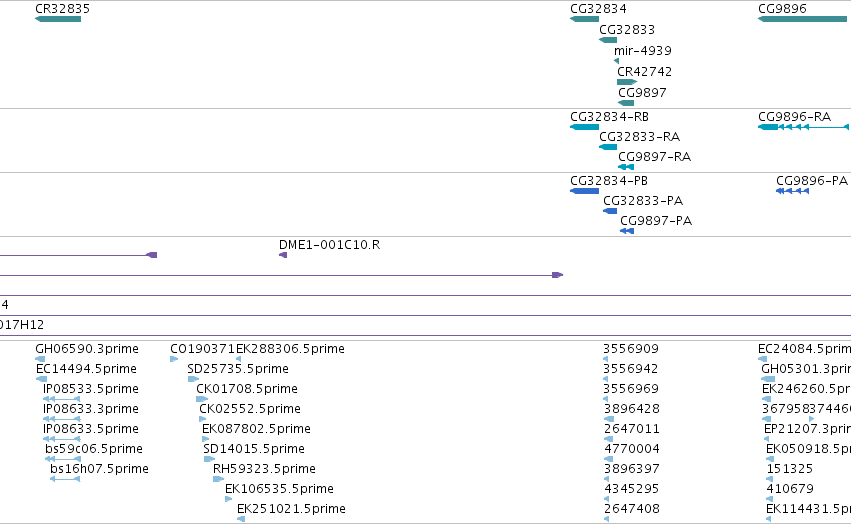Click feature label 4770004
Image resolution: width=851 pixels, height=524 pixels.
click(x=632, y=449)
